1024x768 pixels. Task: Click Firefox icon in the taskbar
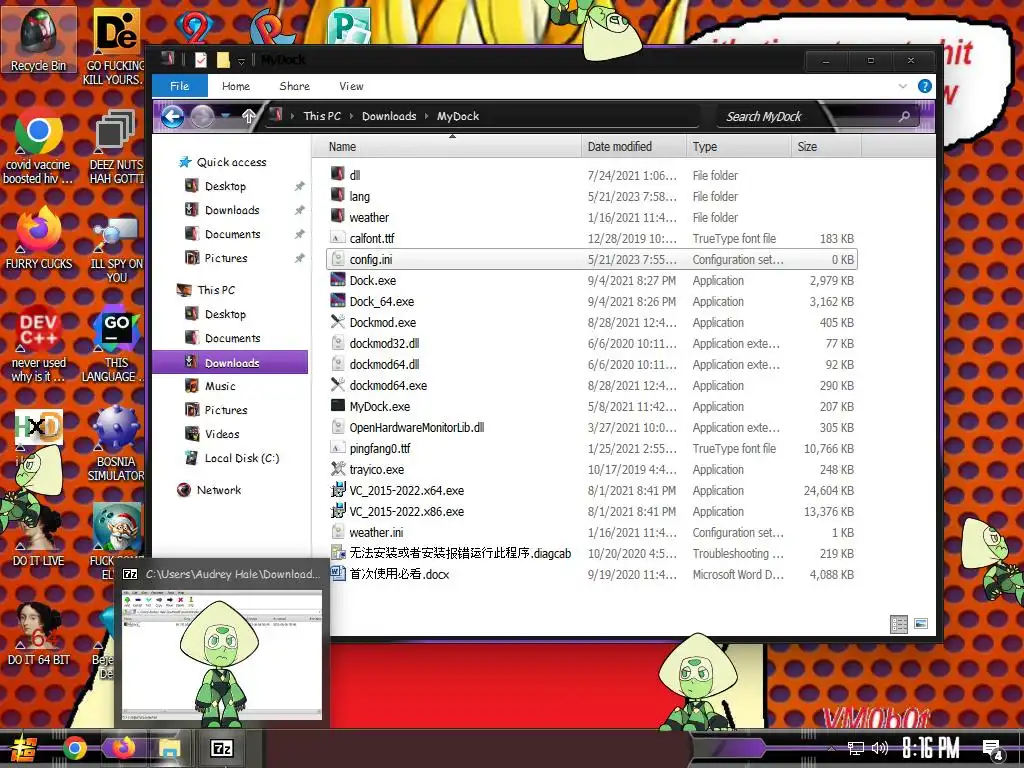point(122,748)
